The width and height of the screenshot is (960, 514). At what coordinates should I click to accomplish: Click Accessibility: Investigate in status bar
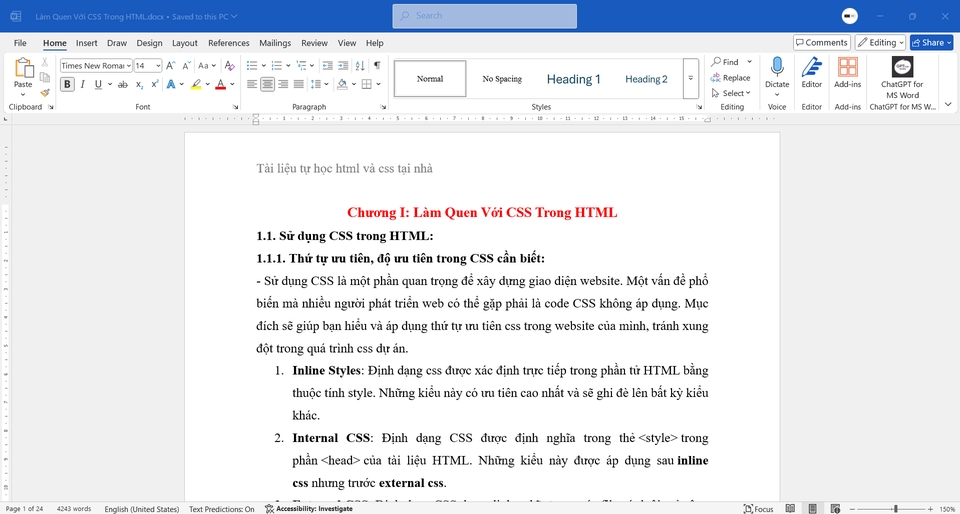309,508
